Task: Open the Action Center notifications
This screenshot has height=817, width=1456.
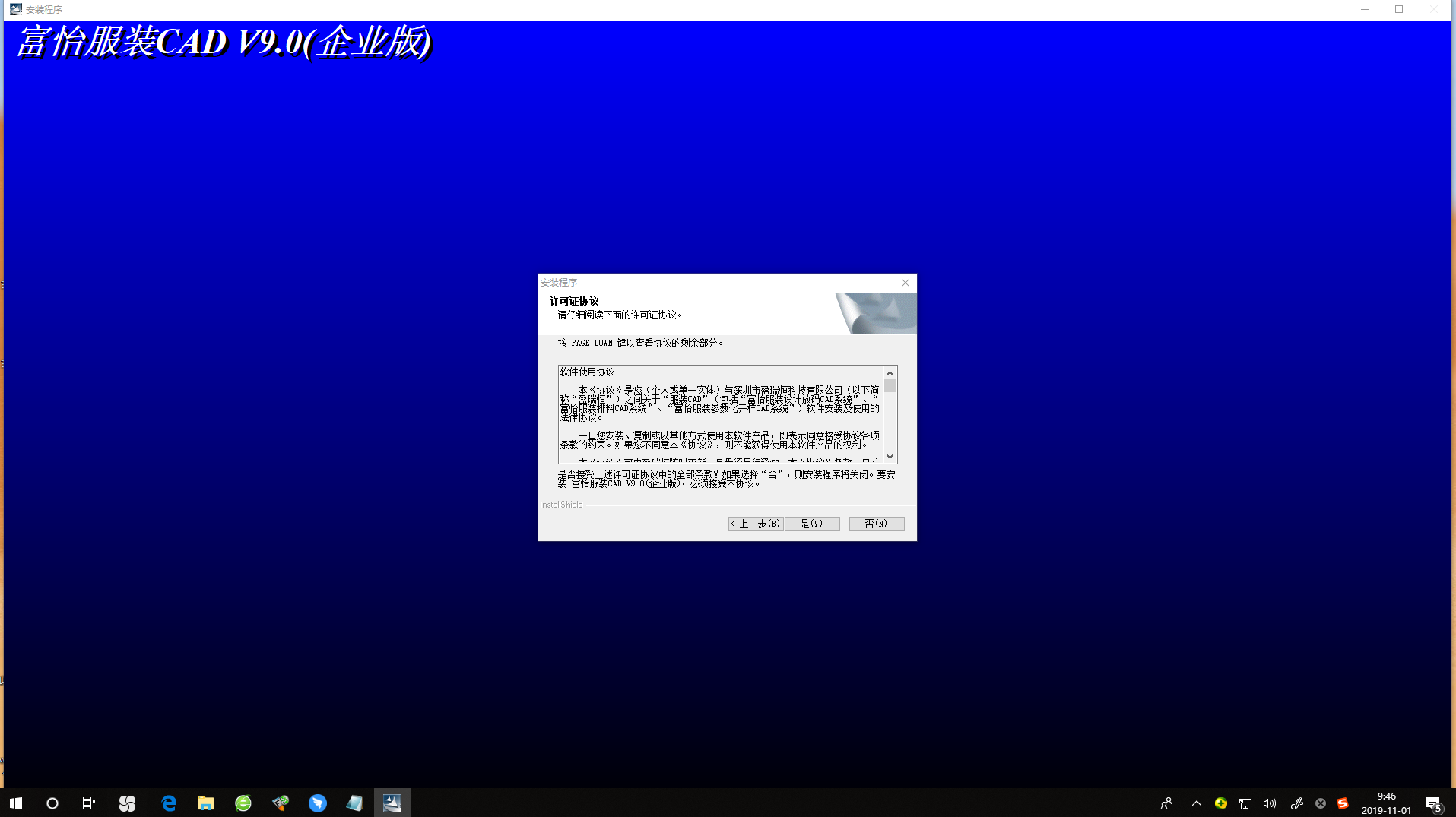Action: (x=1433, y=803)
